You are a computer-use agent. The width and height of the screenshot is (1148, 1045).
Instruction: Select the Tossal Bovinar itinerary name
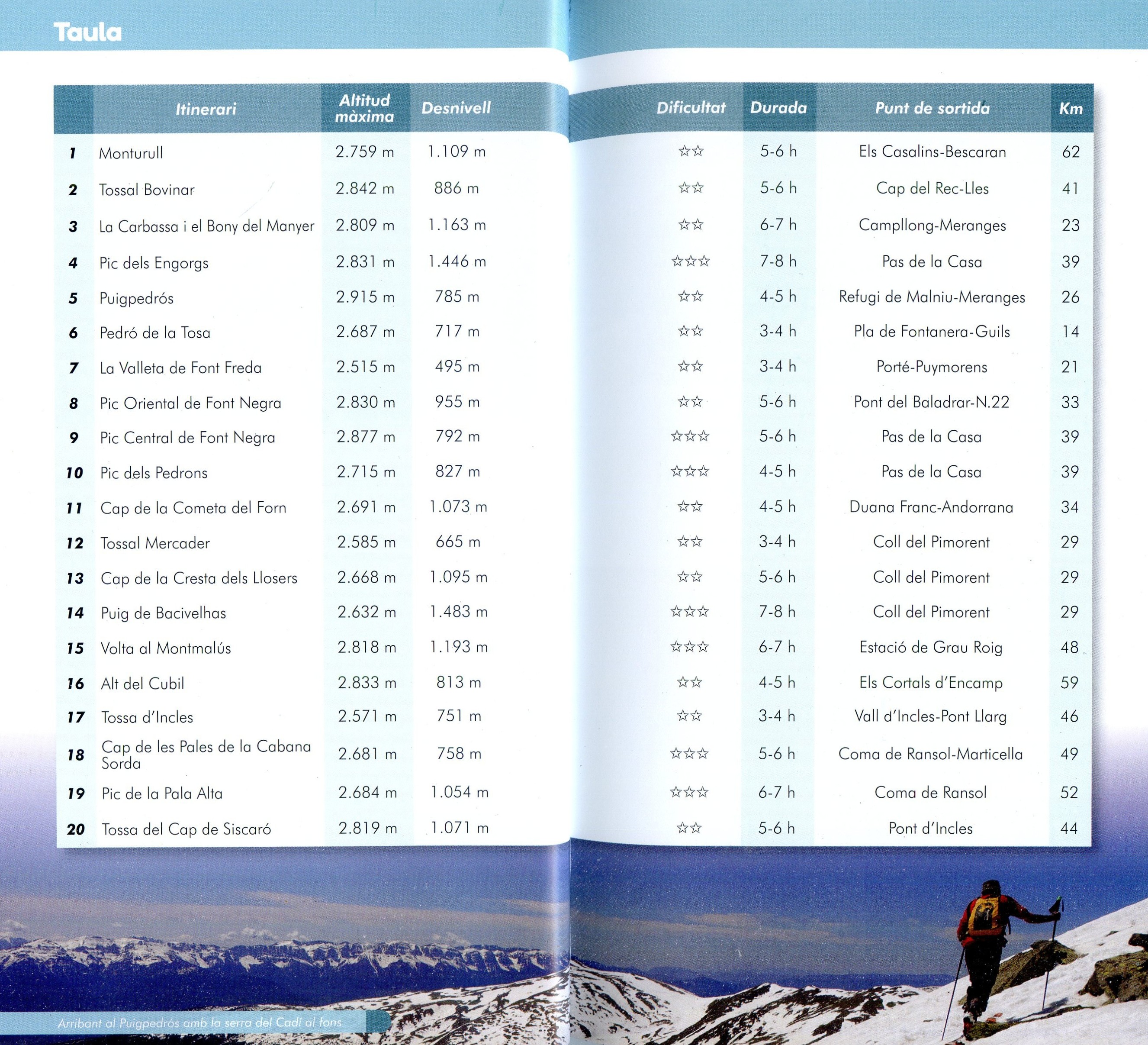[147, 190]
